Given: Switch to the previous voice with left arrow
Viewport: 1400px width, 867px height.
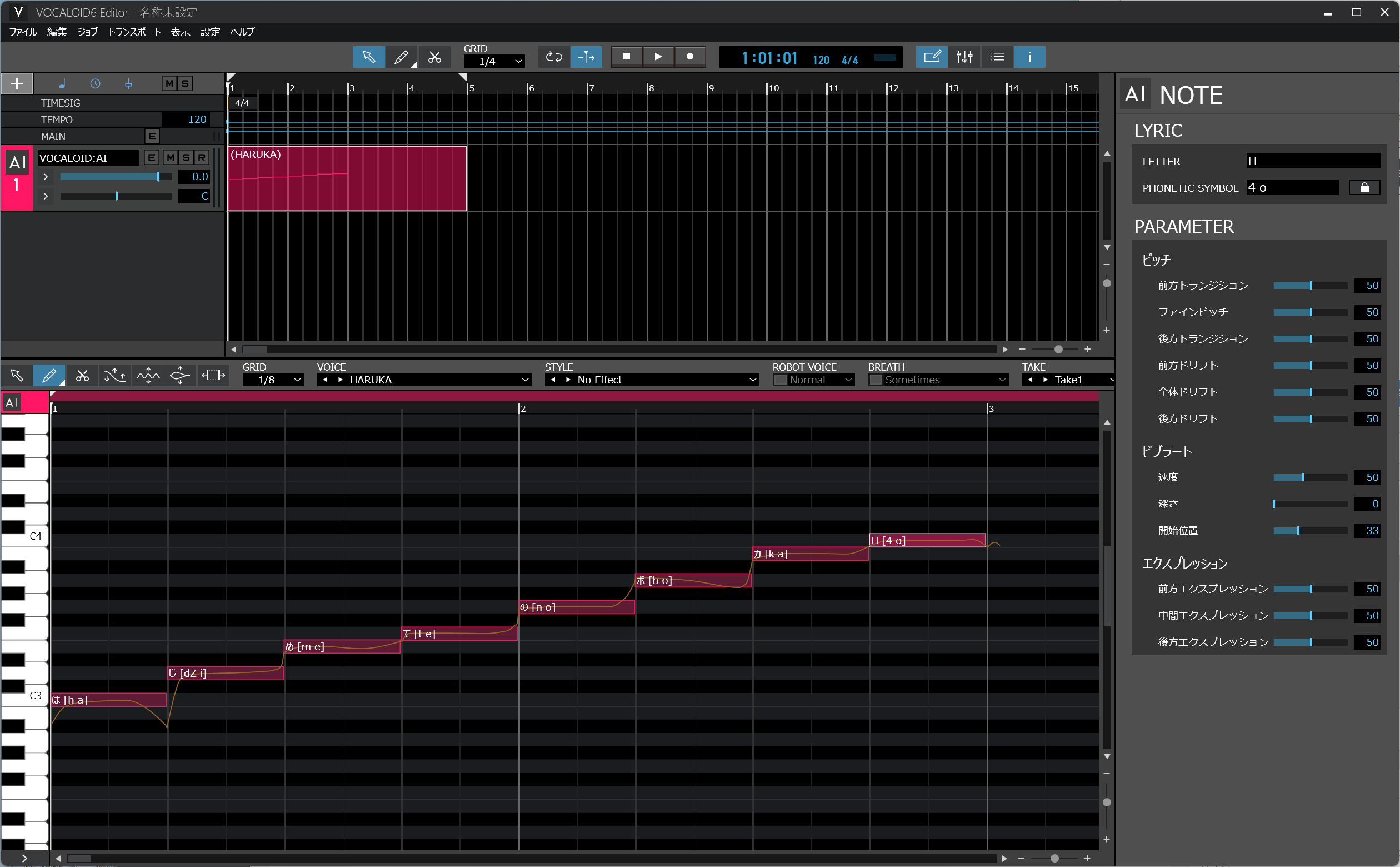Looking at the screenshot, I should pos(325,380).
